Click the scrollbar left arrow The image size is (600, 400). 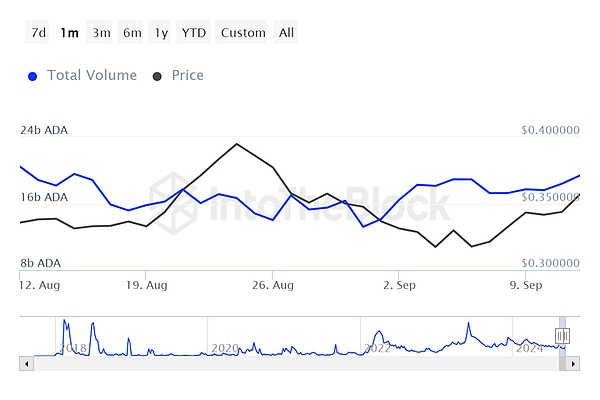pyautogui.click(x=25, y=363)
